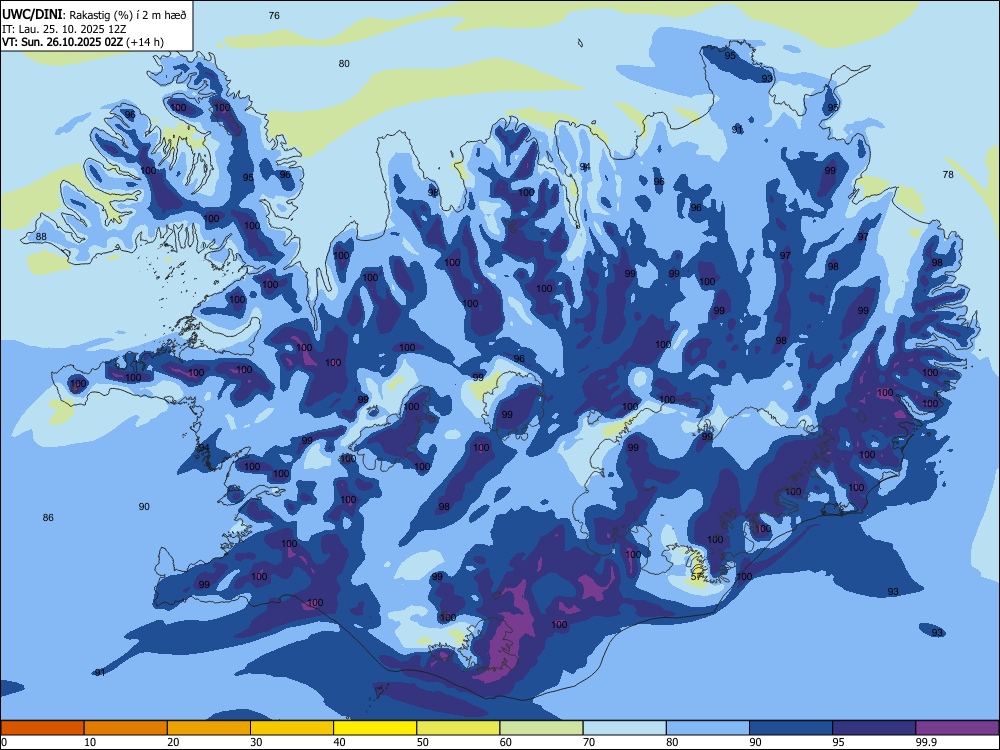Screen dimensions: 1000x750
Task: Click the low humidity value 57 near the glacier
Action: coord(696,577)
